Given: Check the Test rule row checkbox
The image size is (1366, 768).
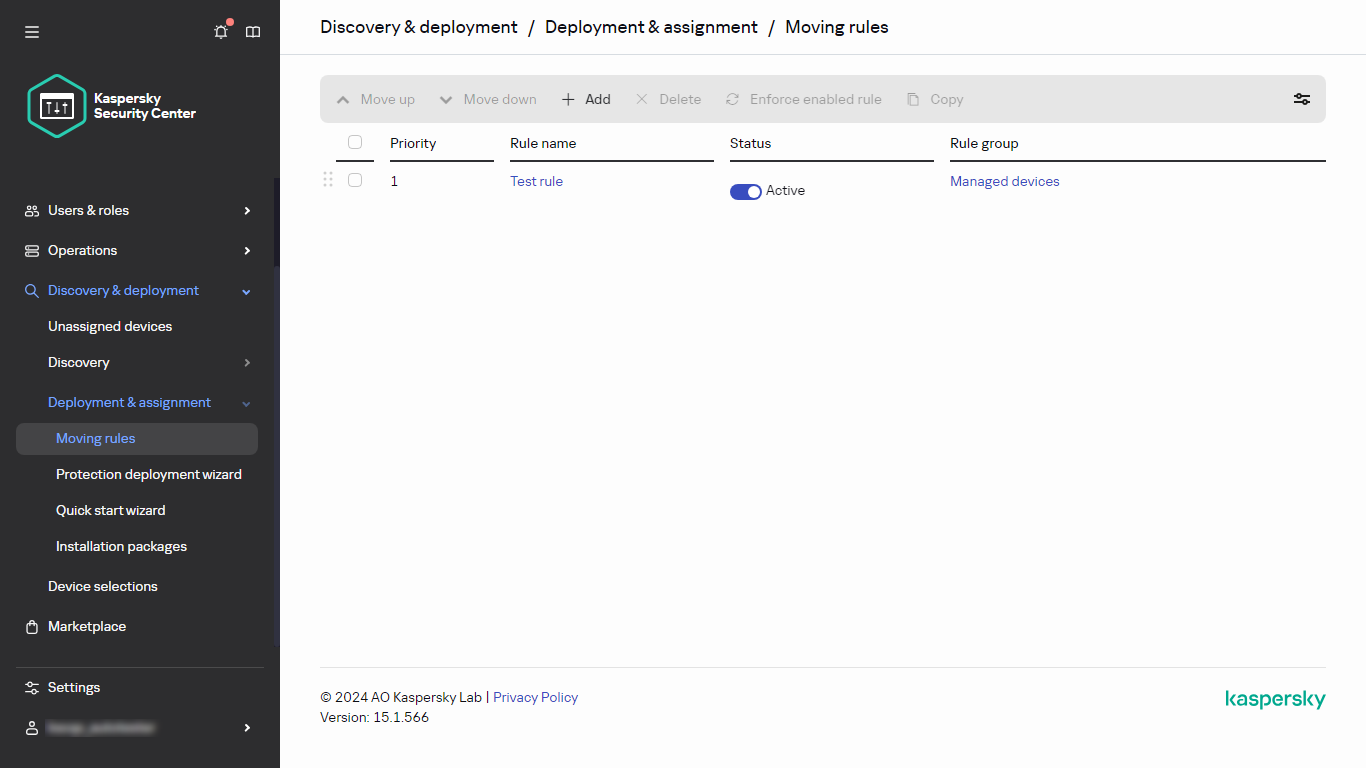Looking at the screenshot, I should pos(355,180).
